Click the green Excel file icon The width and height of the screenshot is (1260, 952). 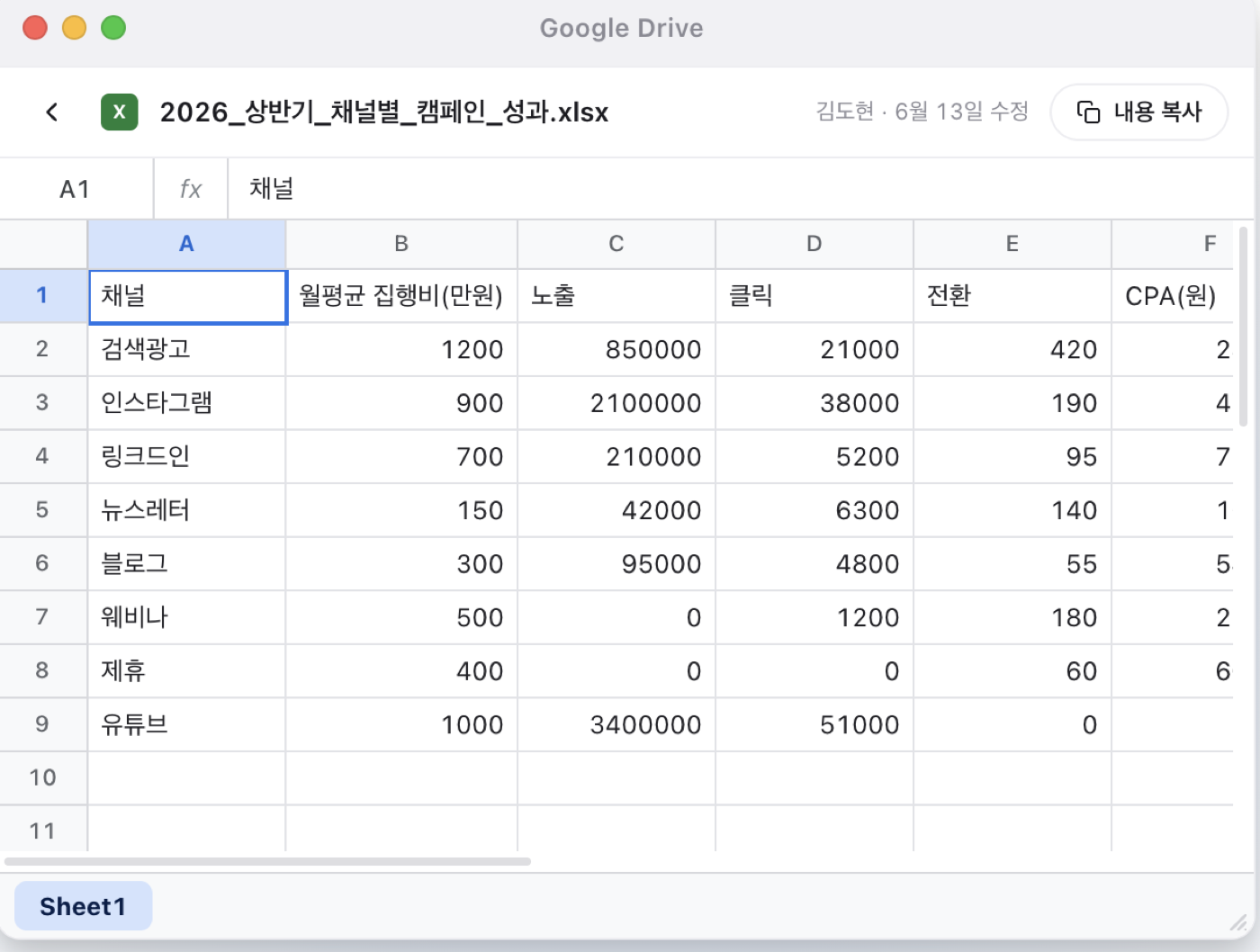(x=119, y=112)
